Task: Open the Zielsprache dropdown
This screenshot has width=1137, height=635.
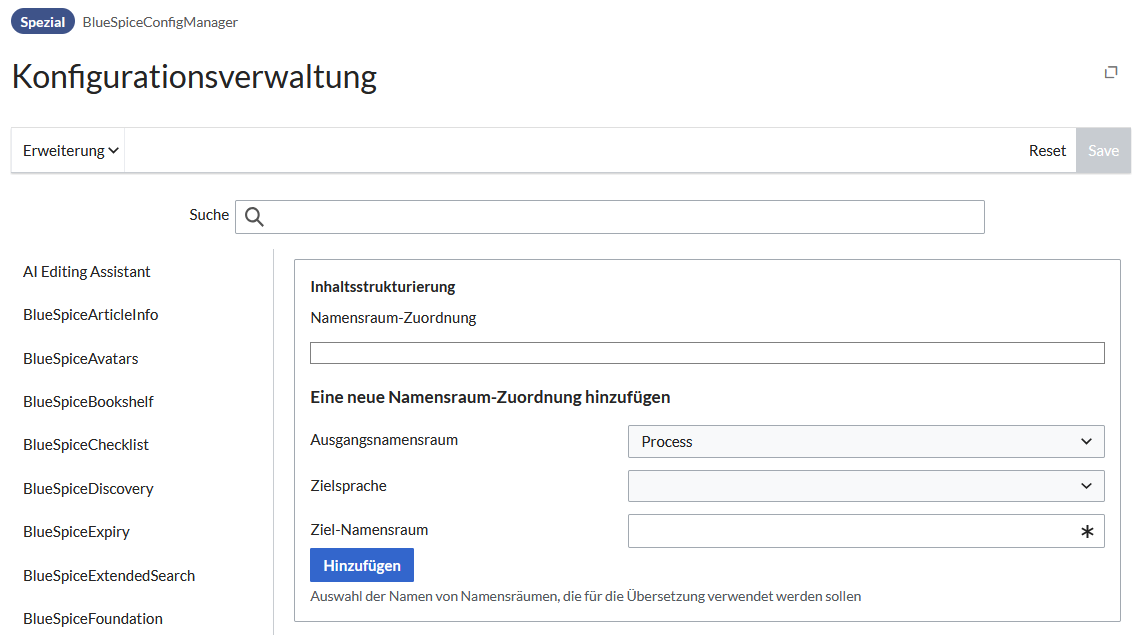Action: coord(866,486)
